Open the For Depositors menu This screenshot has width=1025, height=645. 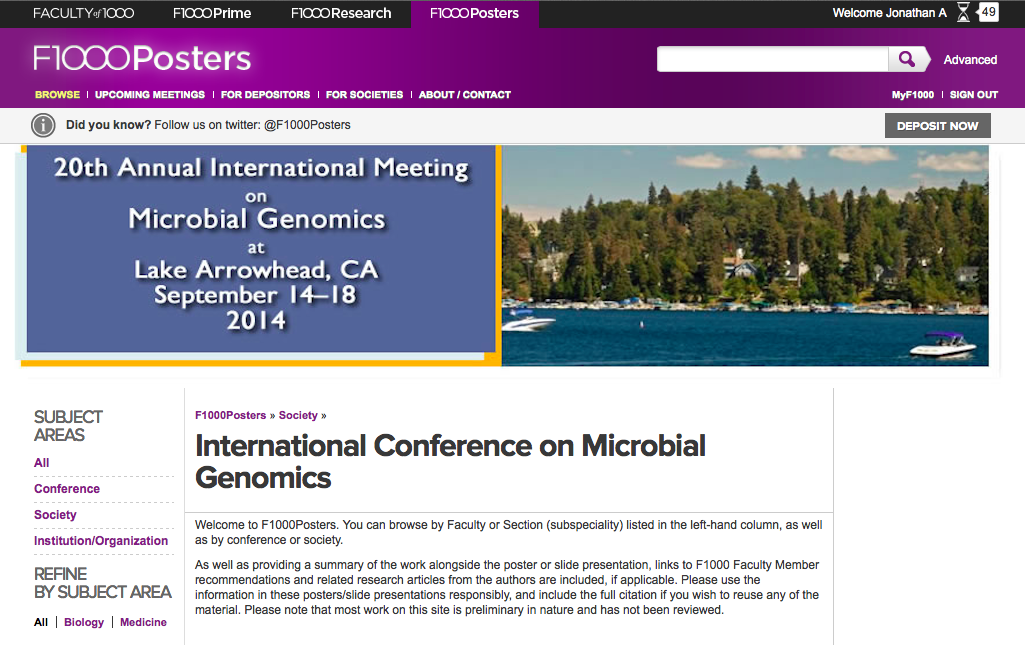pos(265,95)
